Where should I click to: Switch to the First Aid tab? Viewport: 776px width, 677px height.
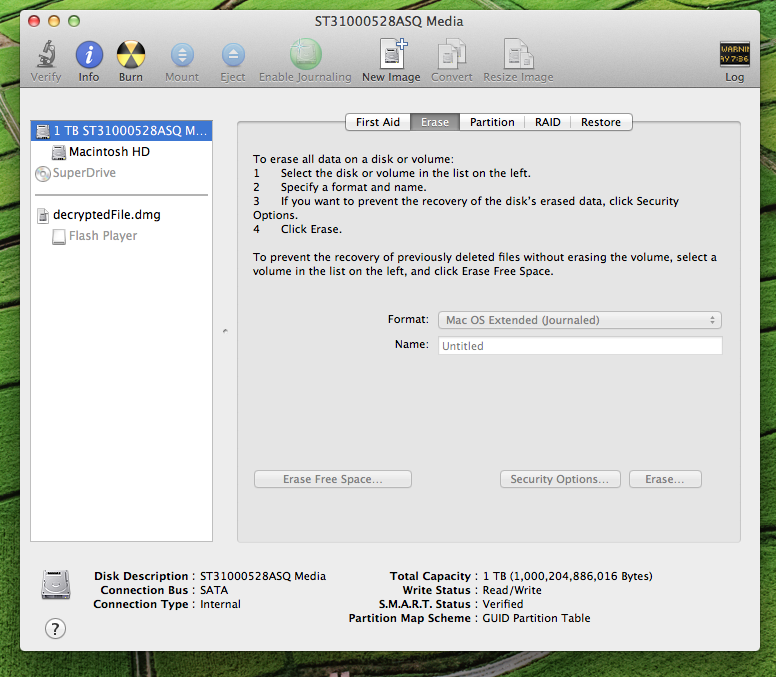[378, 122]
